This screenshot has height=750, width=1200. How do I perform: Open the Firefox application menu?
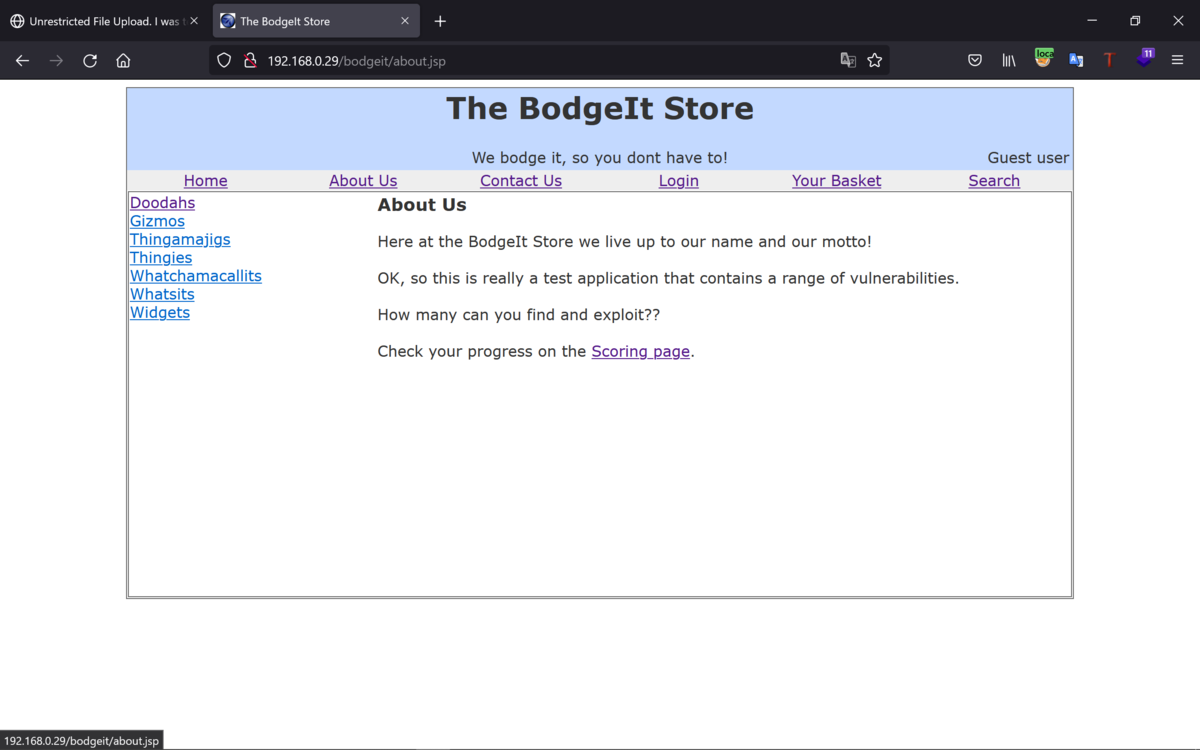pyautogui.click(x=1178, y=60)
